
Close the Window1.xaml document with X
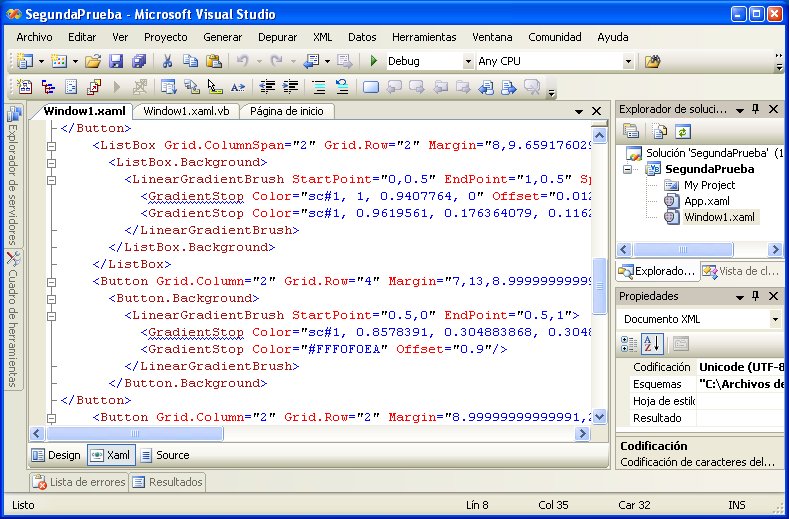tap(596, 111)
